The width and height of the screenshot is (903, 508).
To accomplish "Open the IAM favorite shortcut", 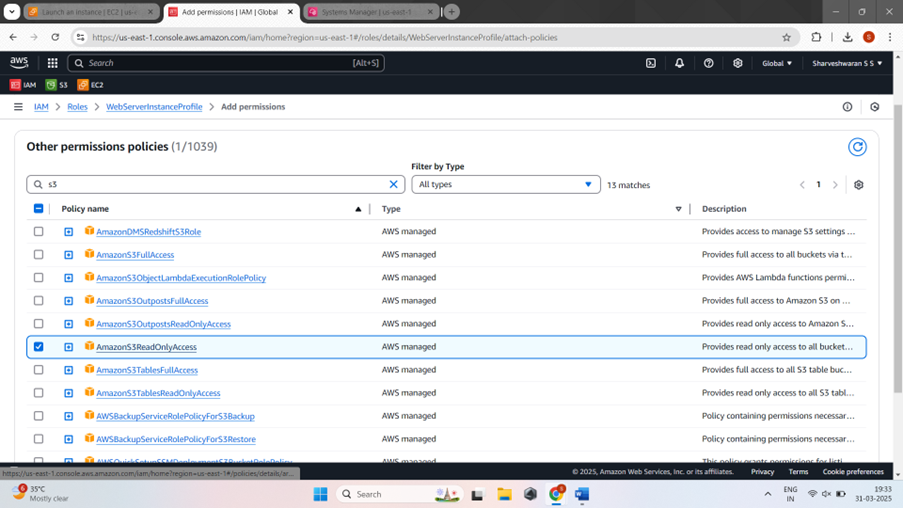I will click(x=23, y=85).
